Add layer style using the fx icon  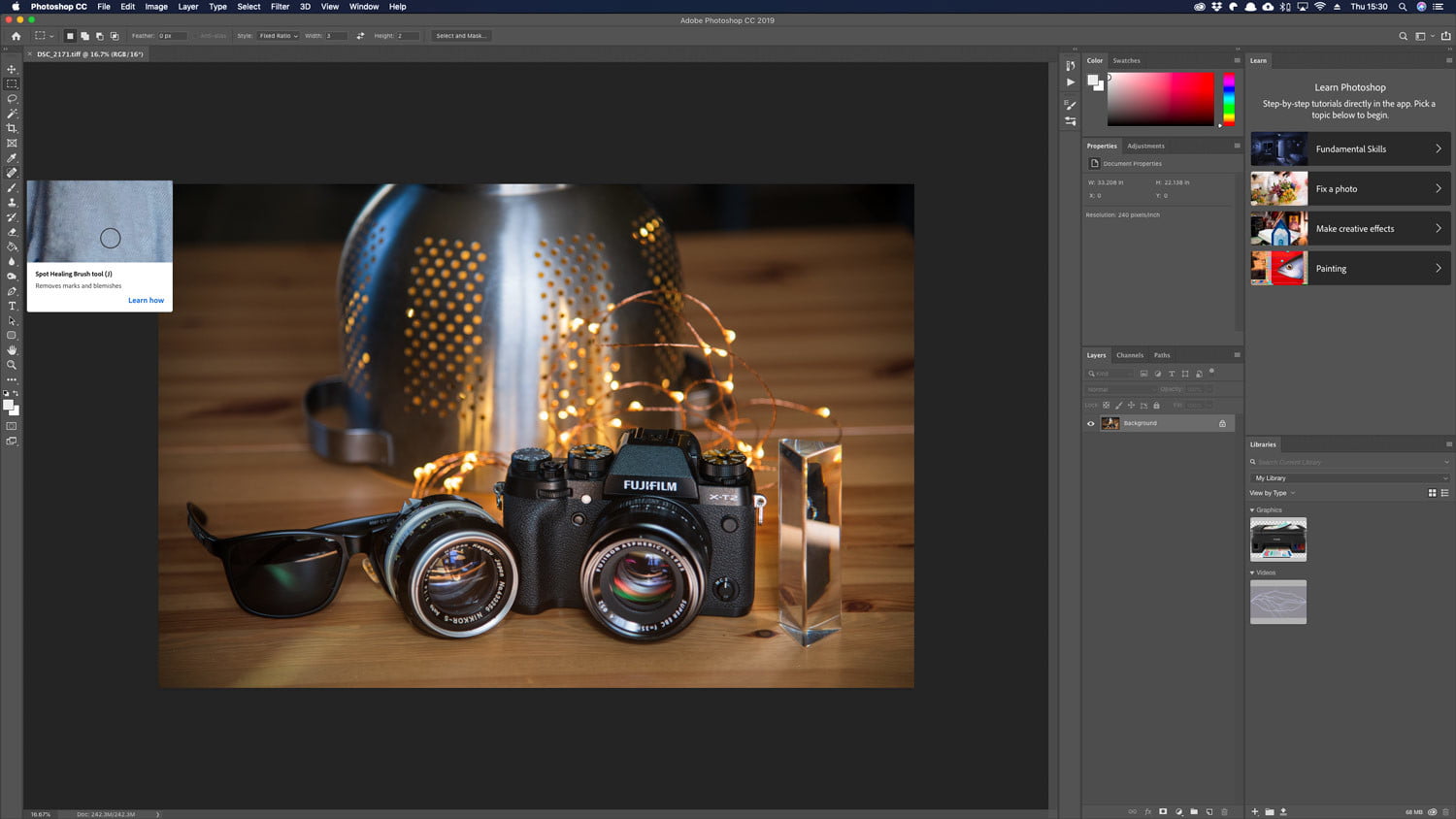(x=1147, y=811)
